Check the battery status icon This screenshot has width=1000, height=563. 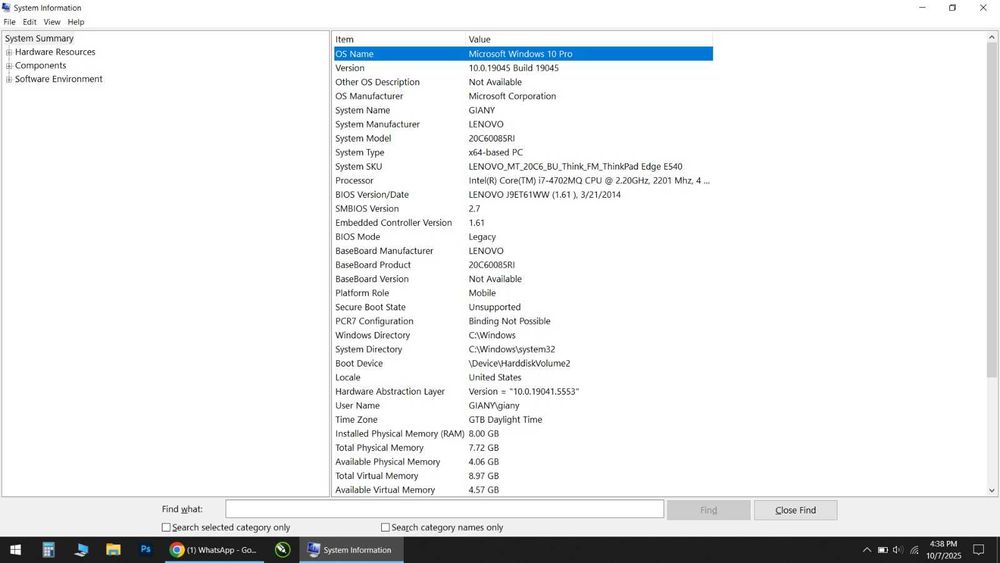883,550
